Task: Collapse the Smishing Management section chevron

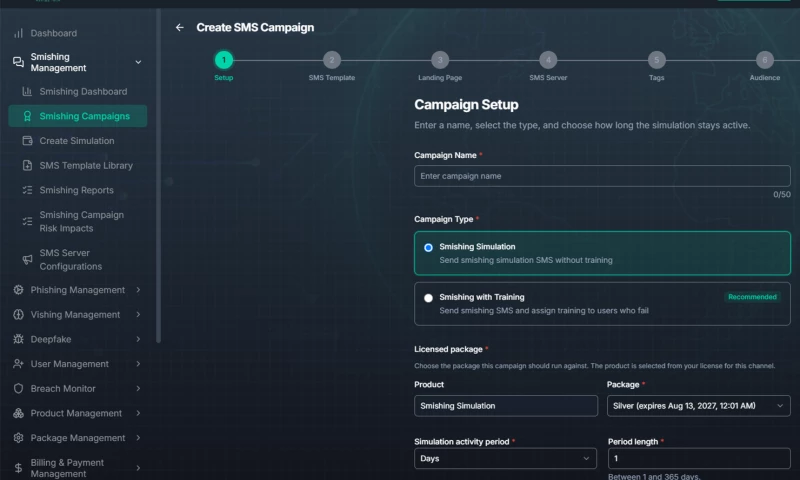Action: [138, 62]
